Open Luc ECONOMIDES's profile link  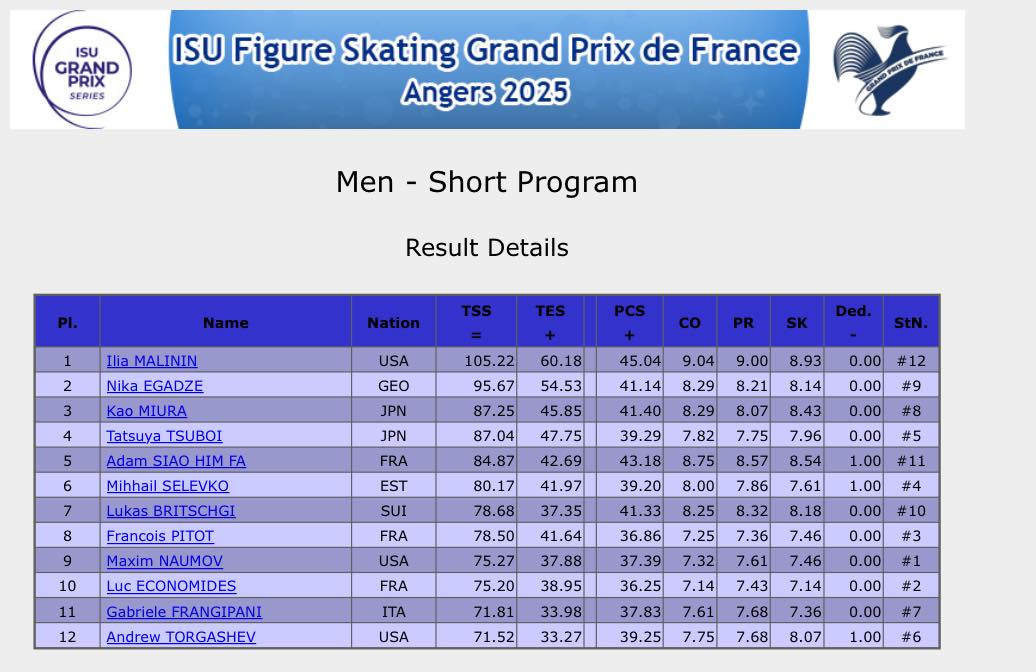coord(171,586)
